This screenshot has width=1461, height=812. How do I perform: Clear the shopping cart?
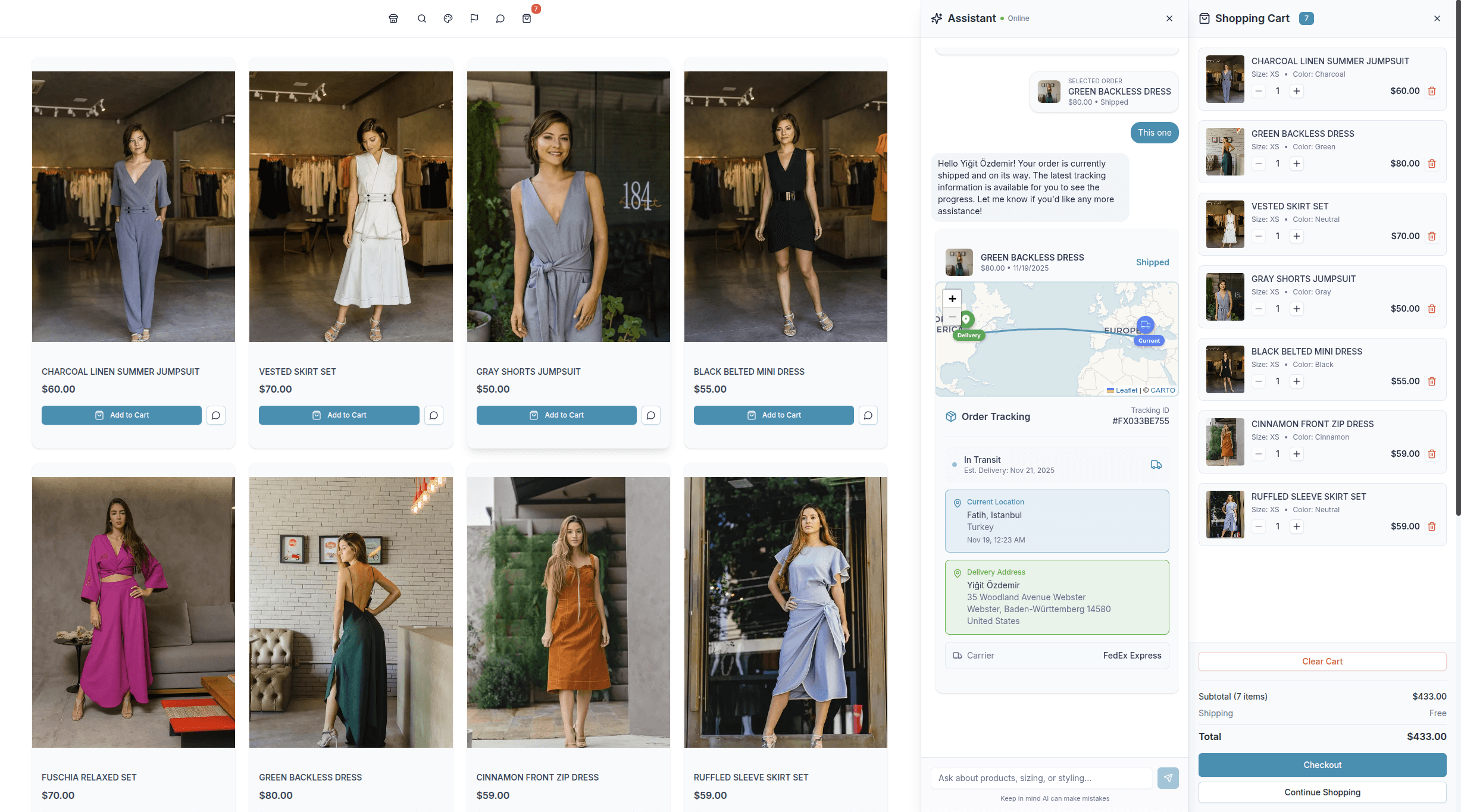[x=1322, y=661]
